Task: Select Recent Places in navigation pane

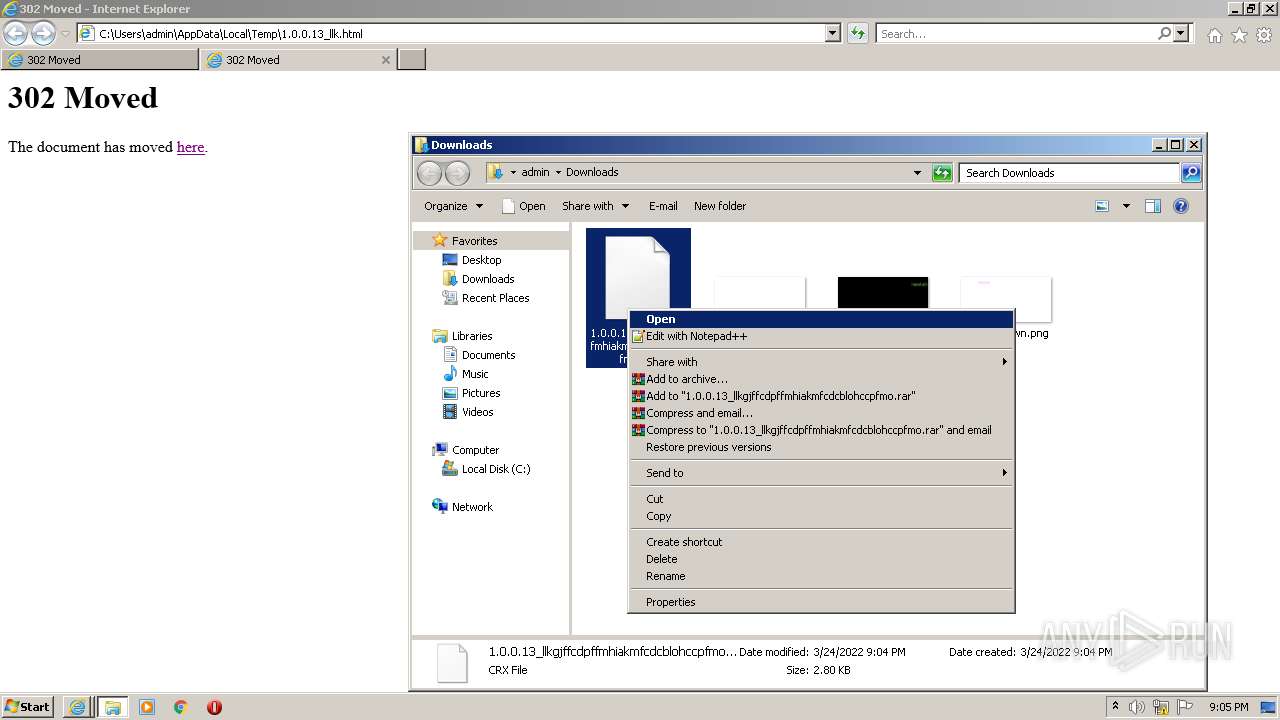Action: (495, 298)
